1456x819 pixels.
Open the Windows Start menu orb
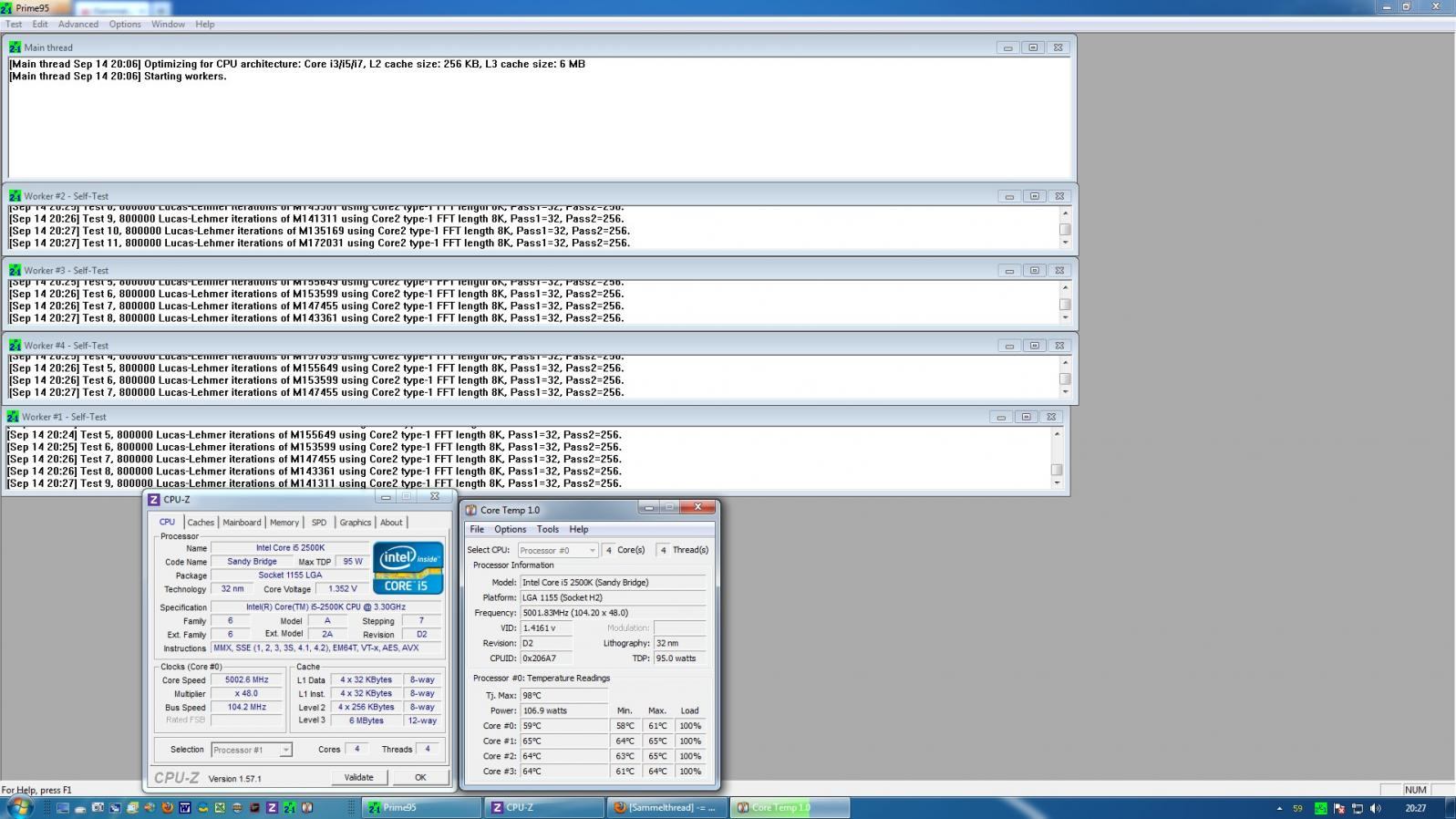20,807
